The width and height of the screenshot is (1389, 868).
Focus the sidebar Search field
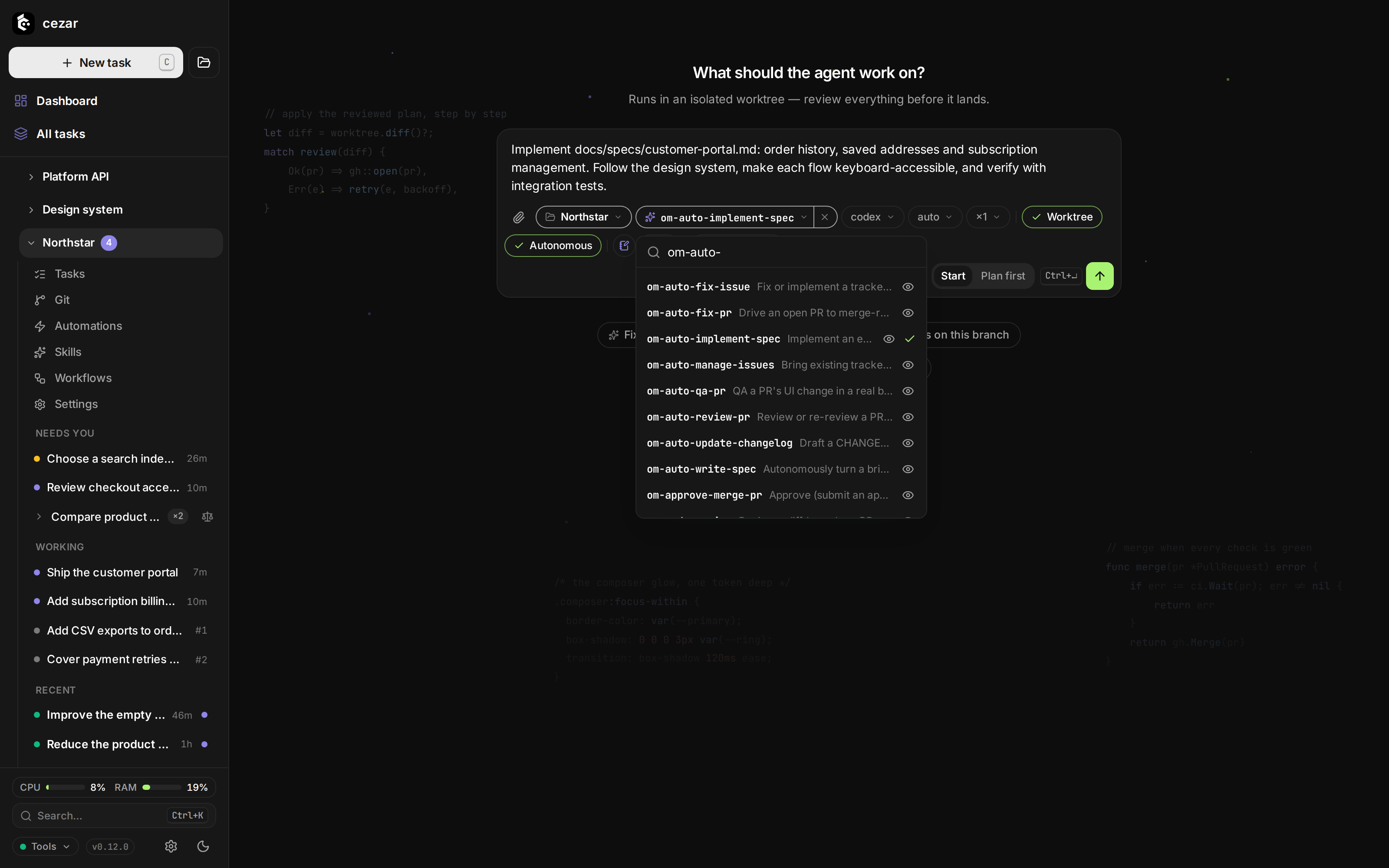point(114,815)
